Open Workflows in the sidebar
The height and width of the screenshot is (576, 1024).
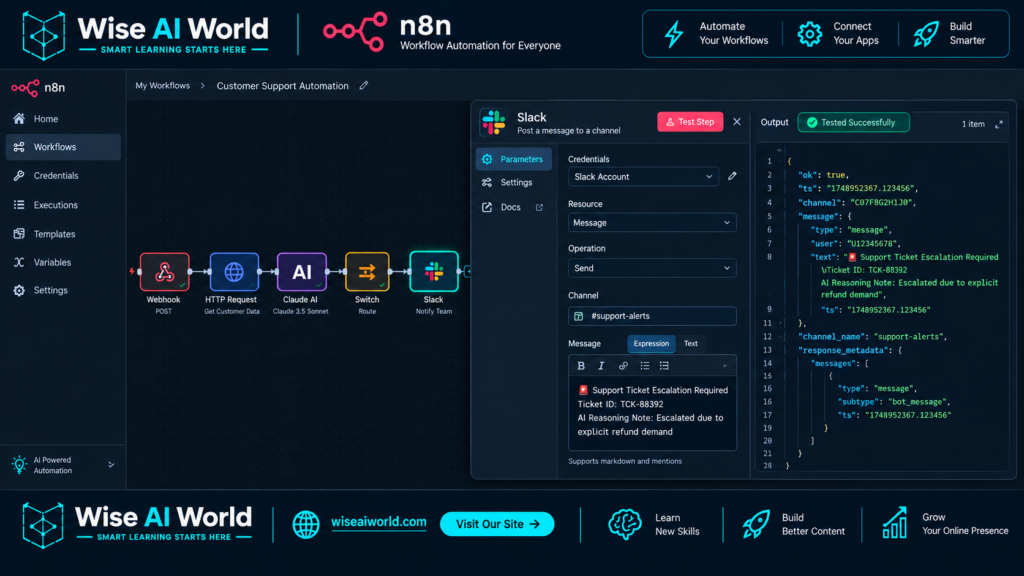click(63, 147)
